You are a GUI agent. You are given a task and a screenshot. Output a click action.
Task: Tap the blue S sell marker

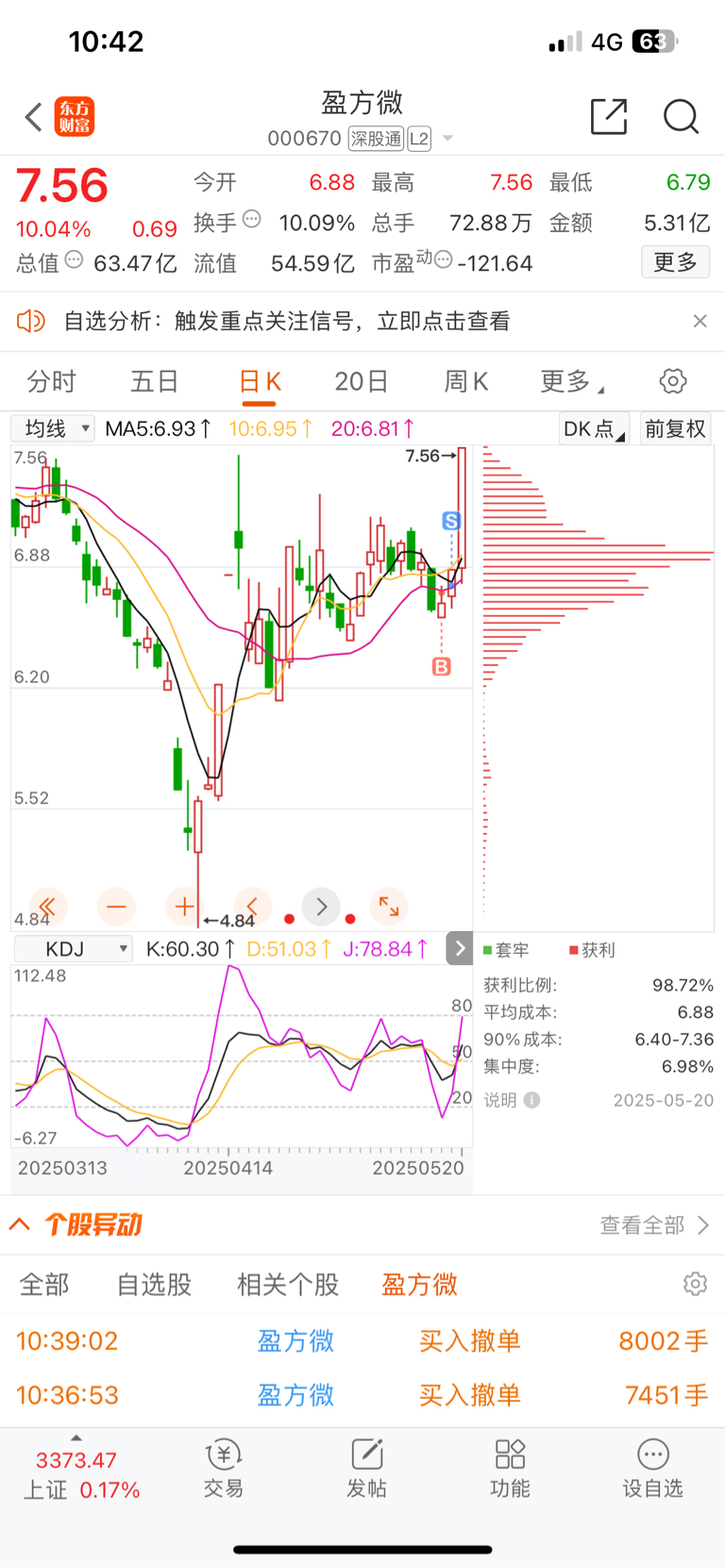[x=451, y=521]
